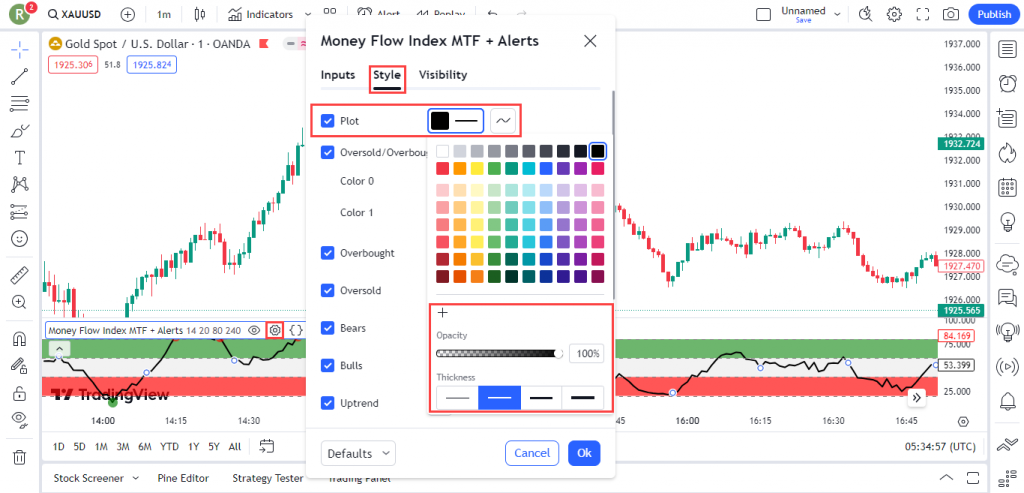Click the Publish button
Screen dimensions: 1024x493
(994, 14)
